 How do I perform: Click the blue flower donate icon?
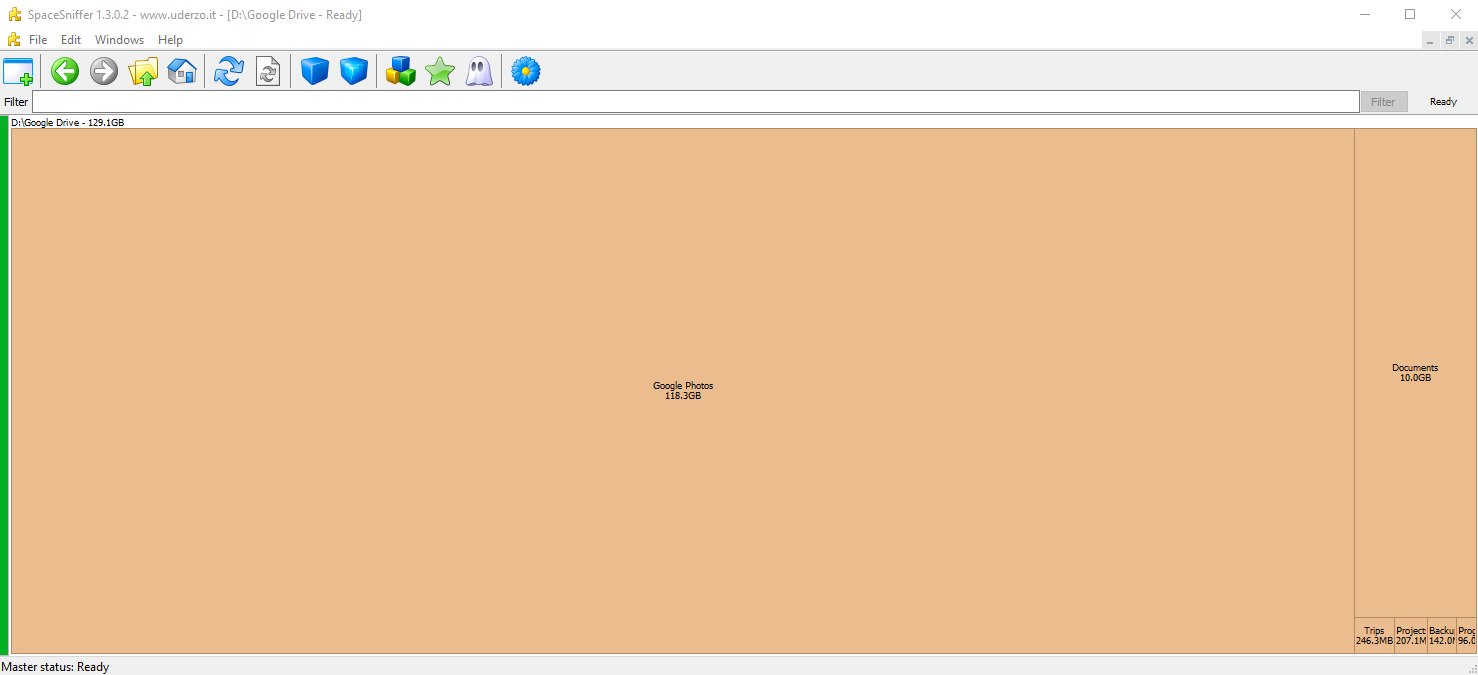tap(526, 71)
